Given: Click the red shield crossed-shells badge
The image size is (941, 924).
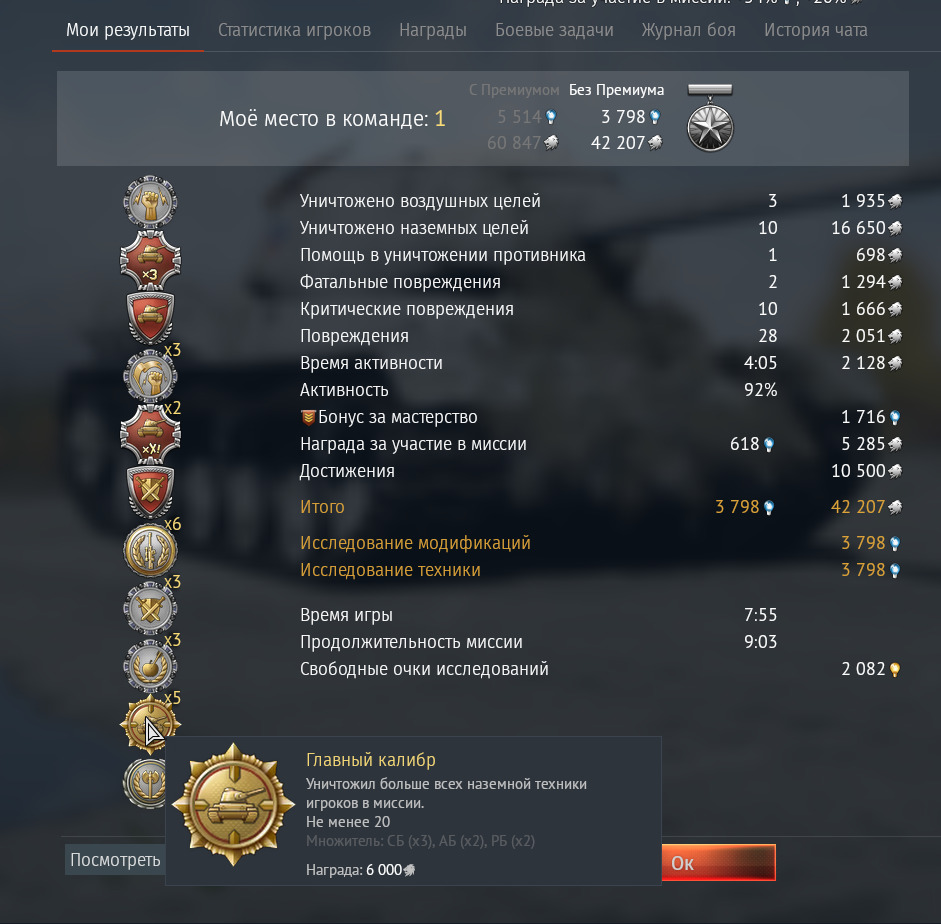Looking at the screenshot, I should 150,492.
